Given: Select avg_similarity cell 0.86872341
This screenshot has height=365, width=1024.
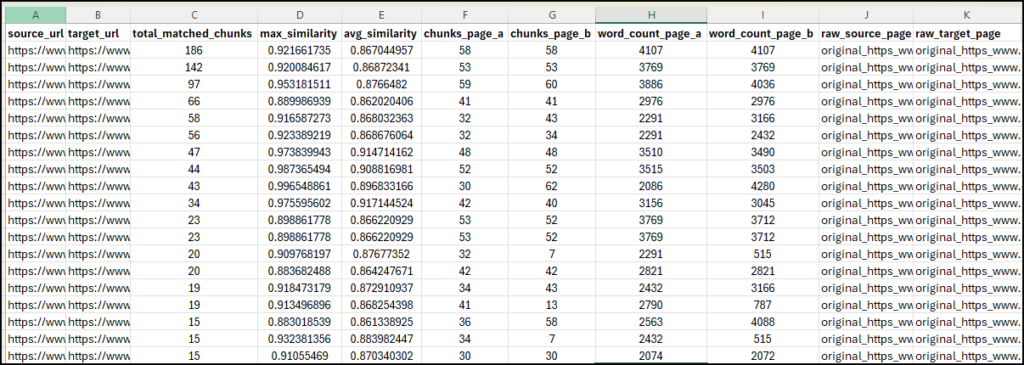Looking at the screenshot, I should coord(381,67).
